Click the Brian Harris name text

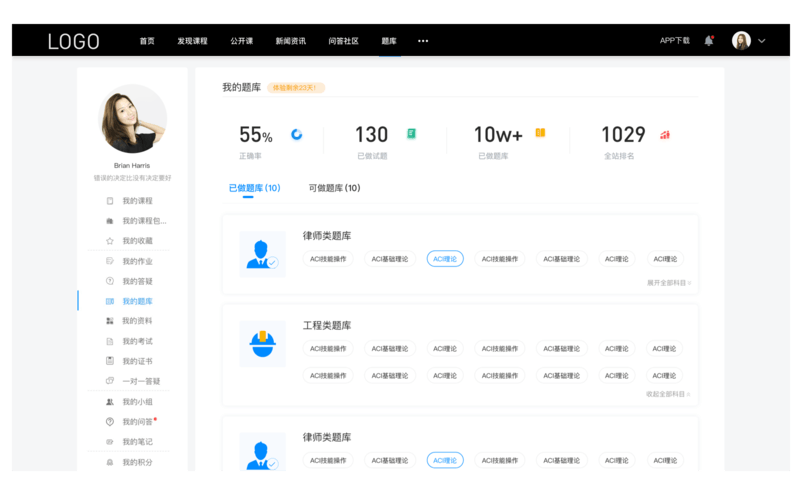[132, 165]
